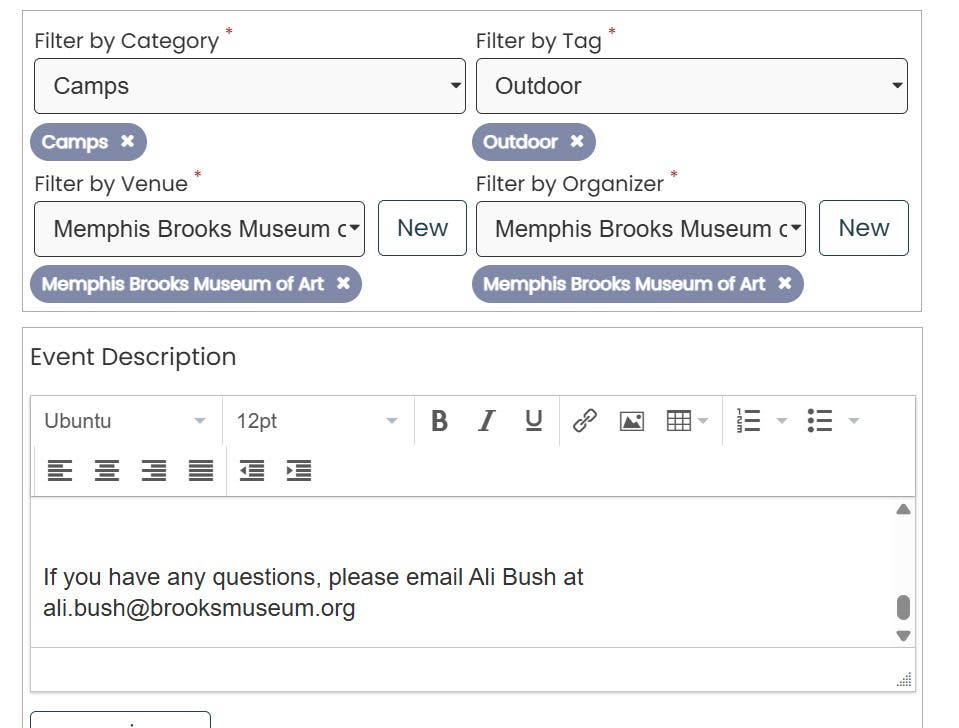Remove the Outdoor tag chip
Image resolution: width=959 pixels, height=728 pixels.
[x=577, y=142]
